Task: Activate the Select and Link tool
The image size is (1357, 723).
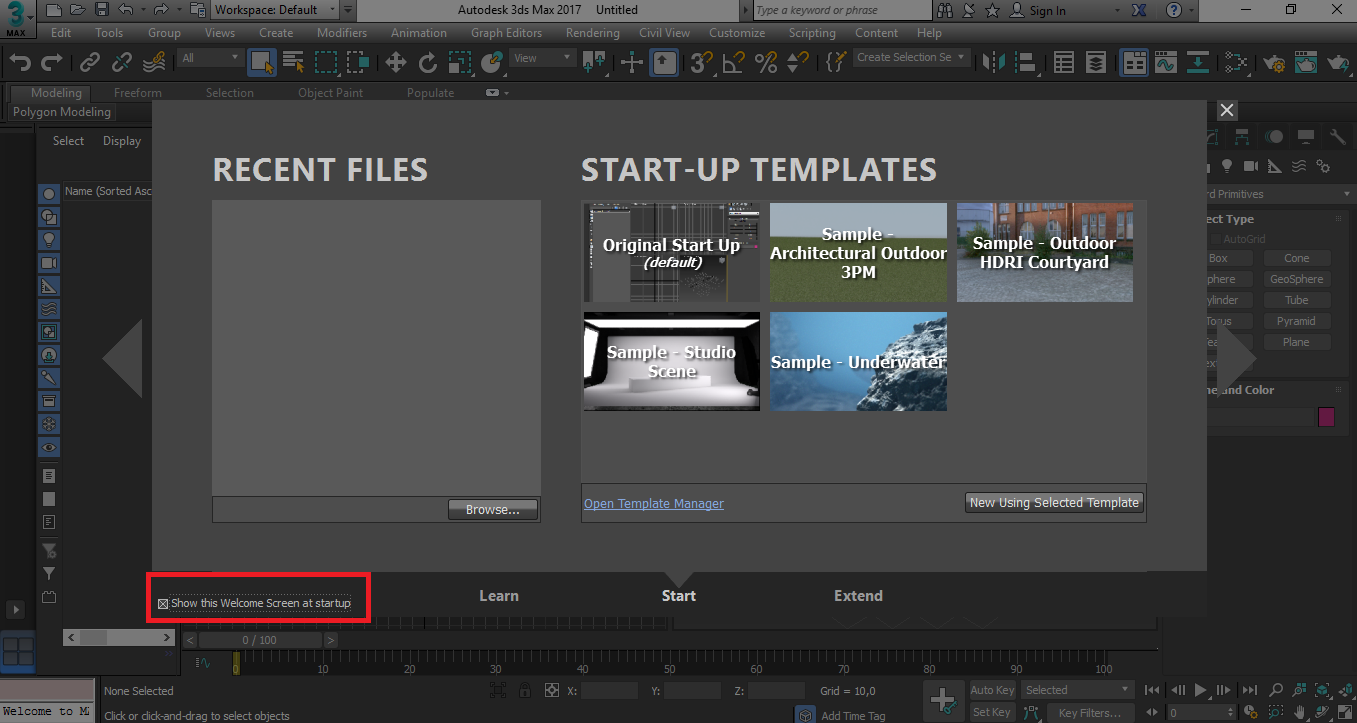Action: pos(90,62)
